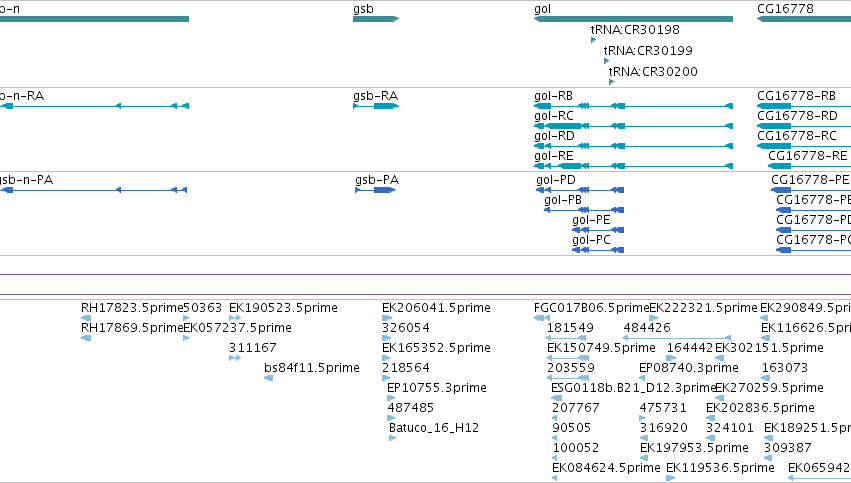Click EST EK119536.5prime
The image size is (851, 483).
(720, 468)
